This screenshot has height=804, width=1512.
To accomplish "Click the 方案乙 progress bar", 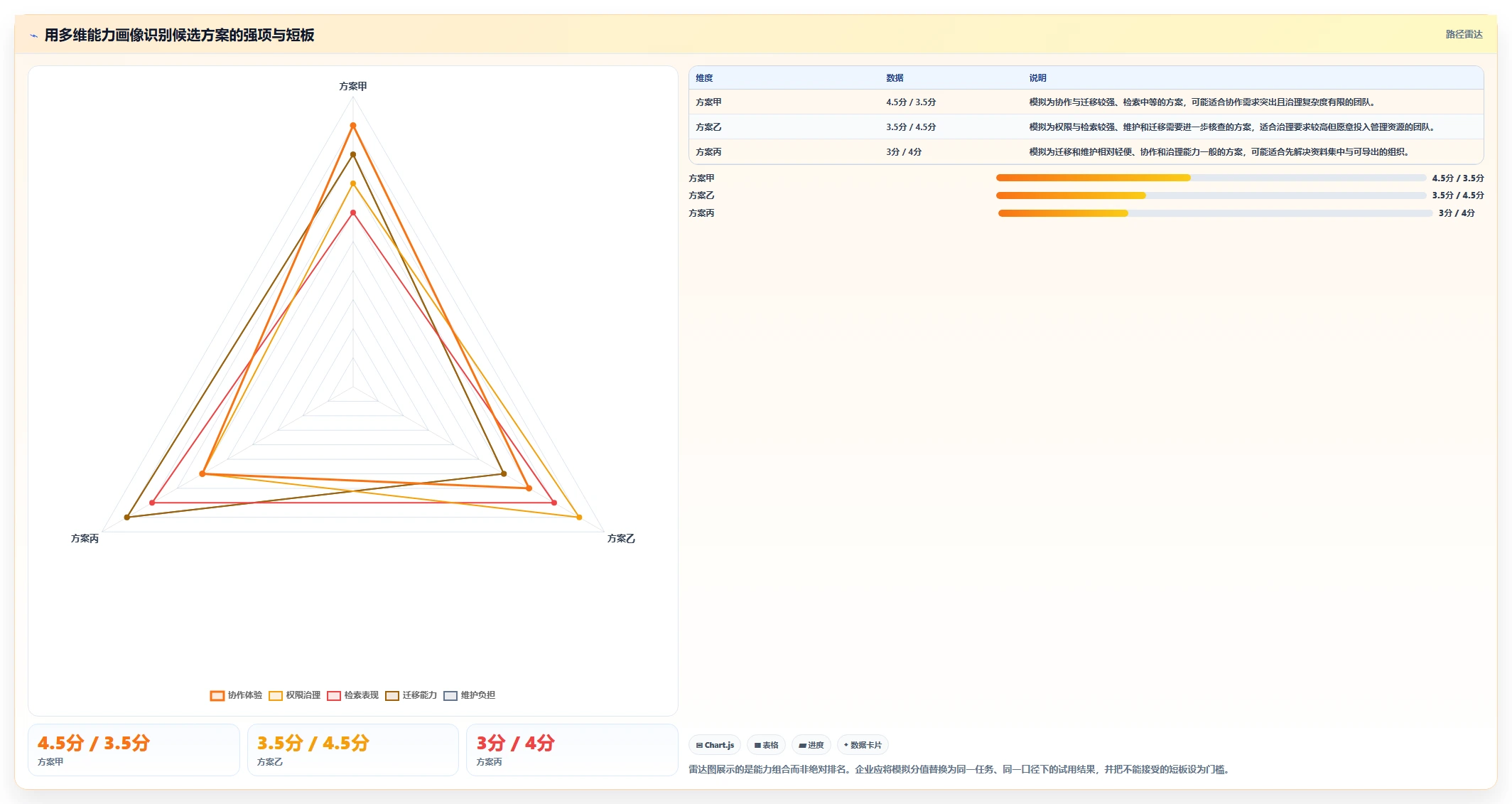I will point(1211,195).
